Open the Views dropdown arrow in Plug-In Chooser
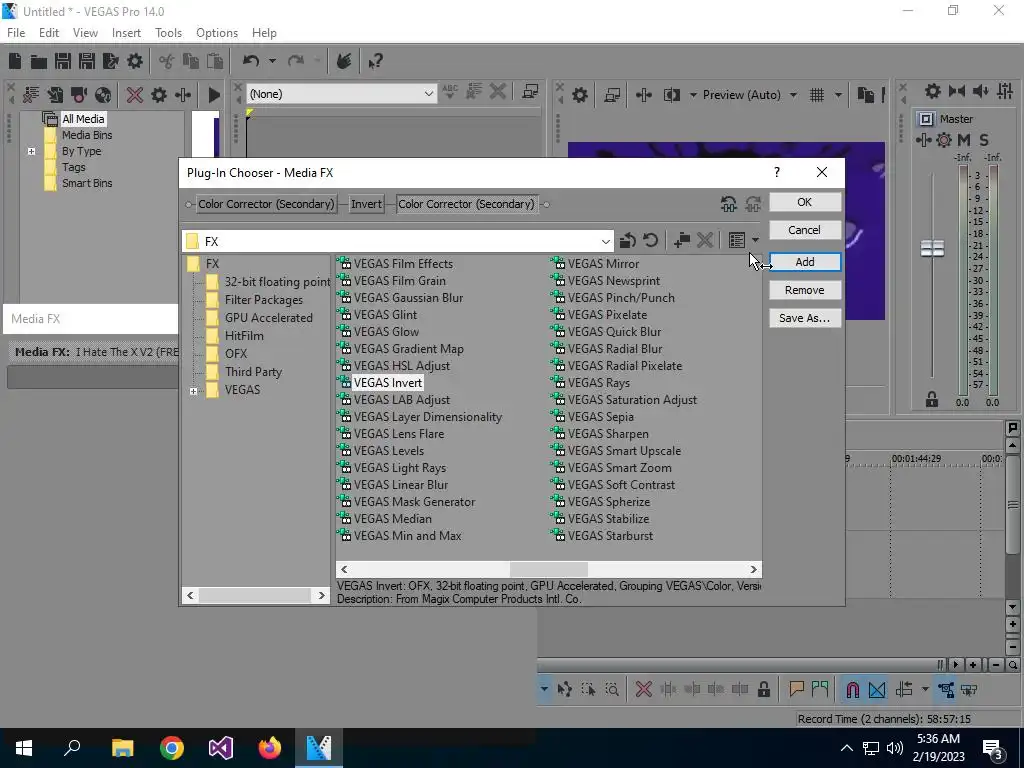 pyautogui.click(x=756, y=240)
